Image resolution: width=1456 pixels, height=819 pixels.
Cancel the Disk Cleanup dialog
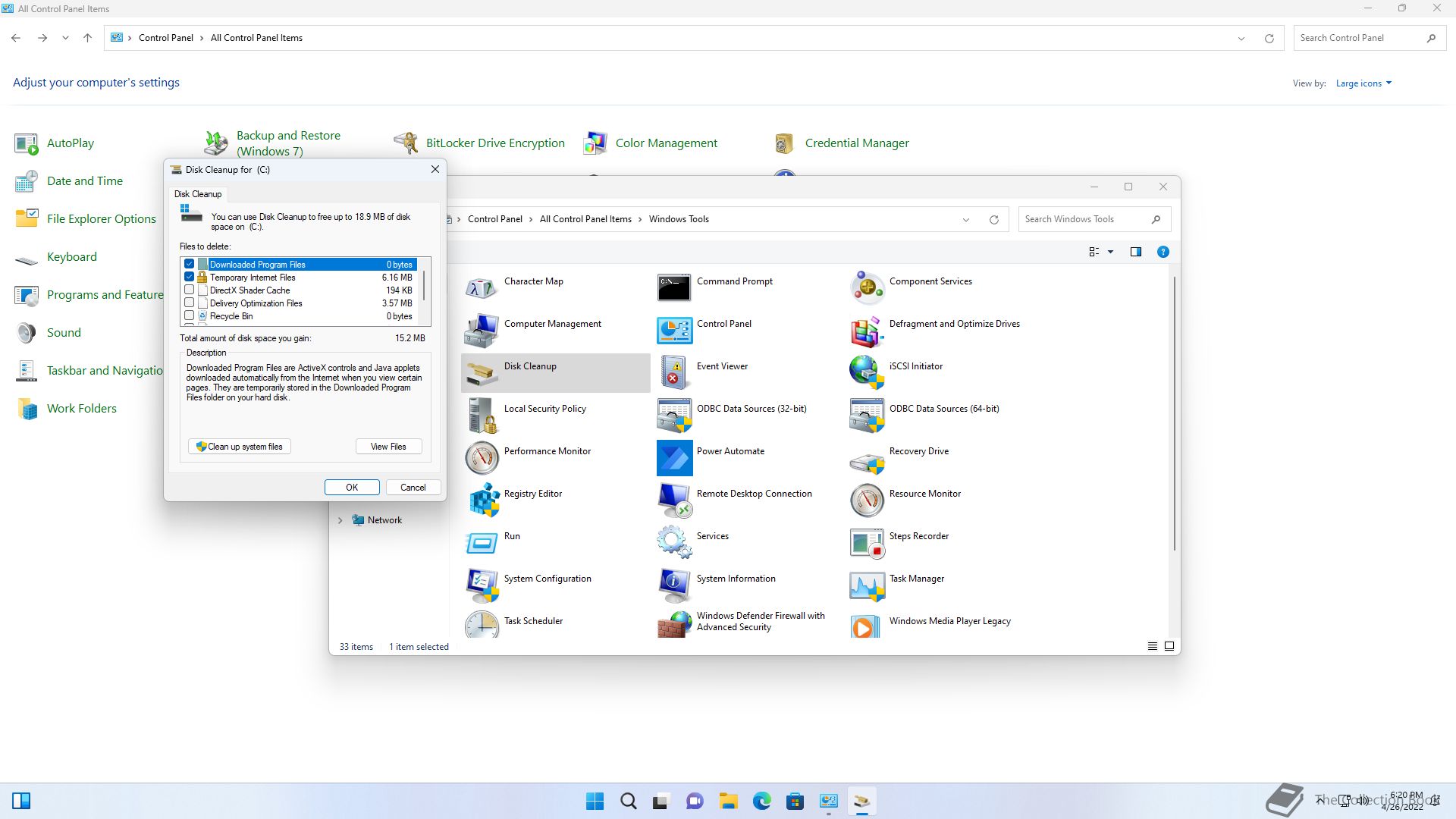click(x=413, y=488)
